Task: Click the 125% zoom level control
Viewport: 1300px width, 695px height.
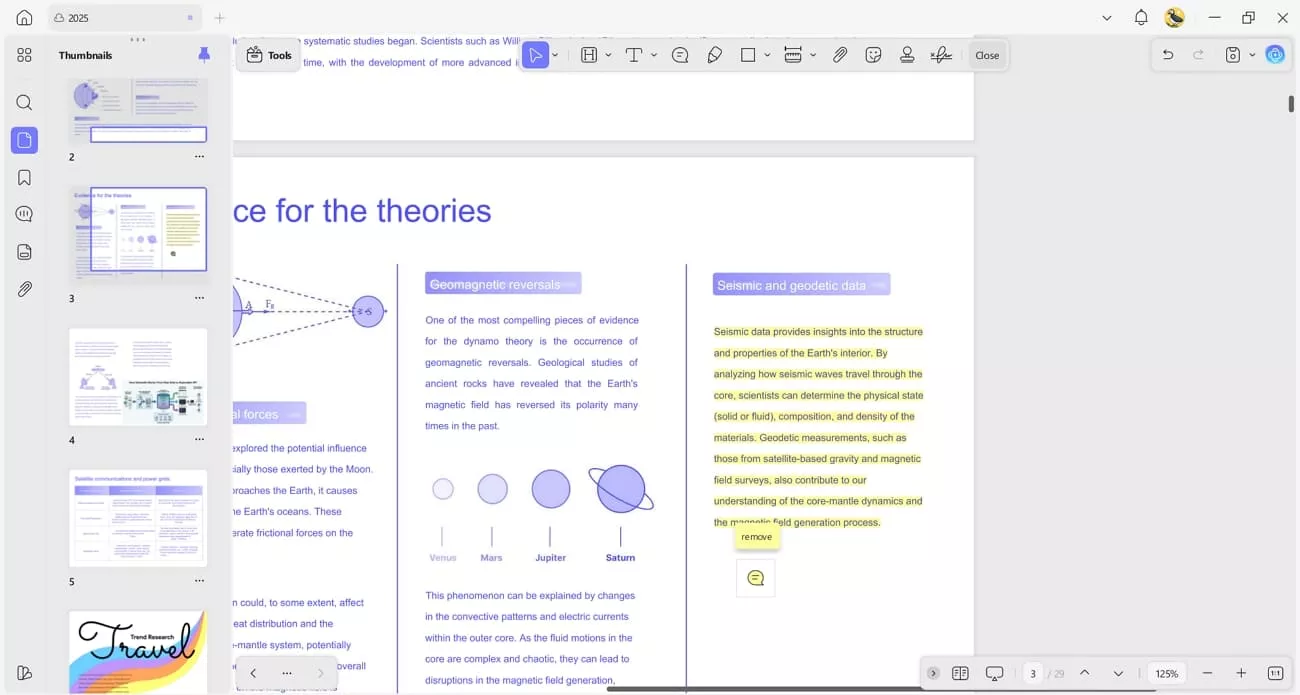Action: pos(1166,673)
